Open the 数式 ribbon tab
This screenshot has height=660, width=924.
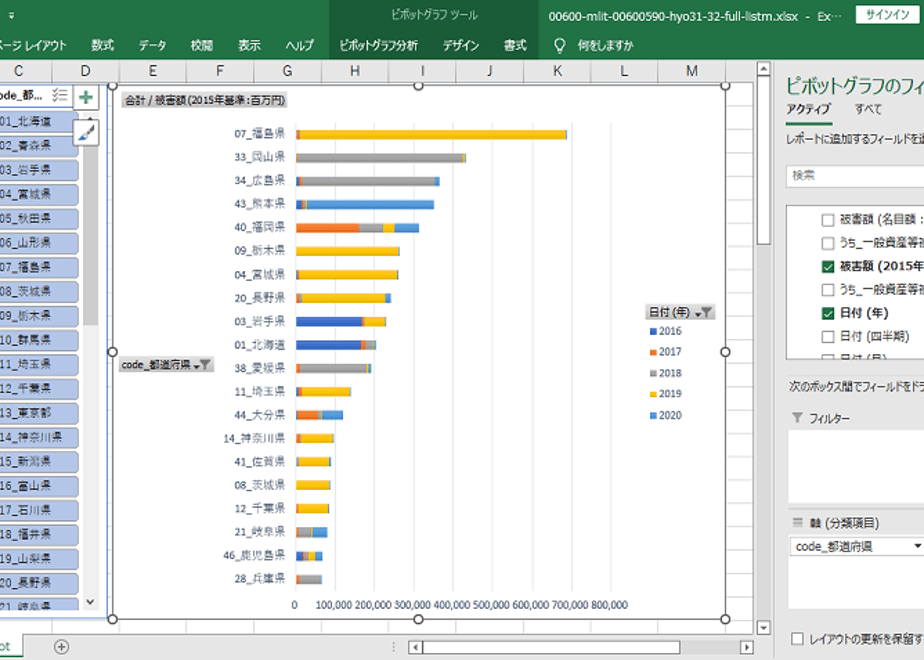coord(103,45)
